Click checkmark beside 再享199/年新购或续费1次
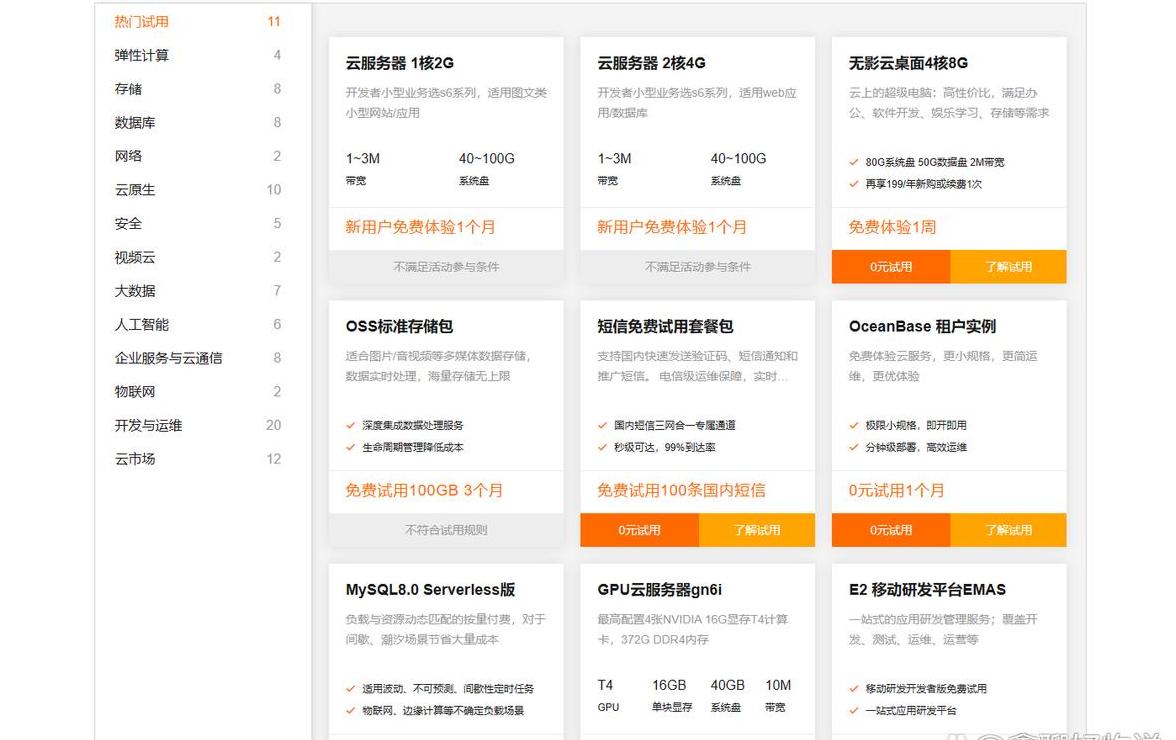The width and height of the screenshot is (1176, 740). [854, 184]
